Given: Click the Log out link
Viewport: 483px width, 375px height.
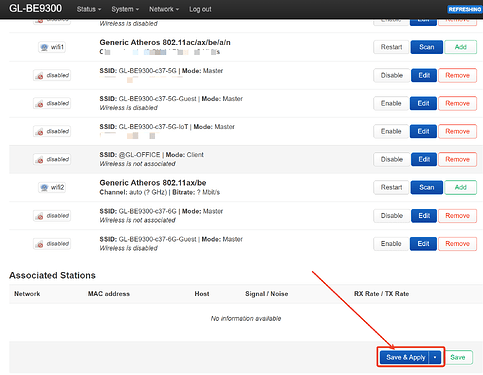Looking at the screenshot, I should [x=200, y=9].
